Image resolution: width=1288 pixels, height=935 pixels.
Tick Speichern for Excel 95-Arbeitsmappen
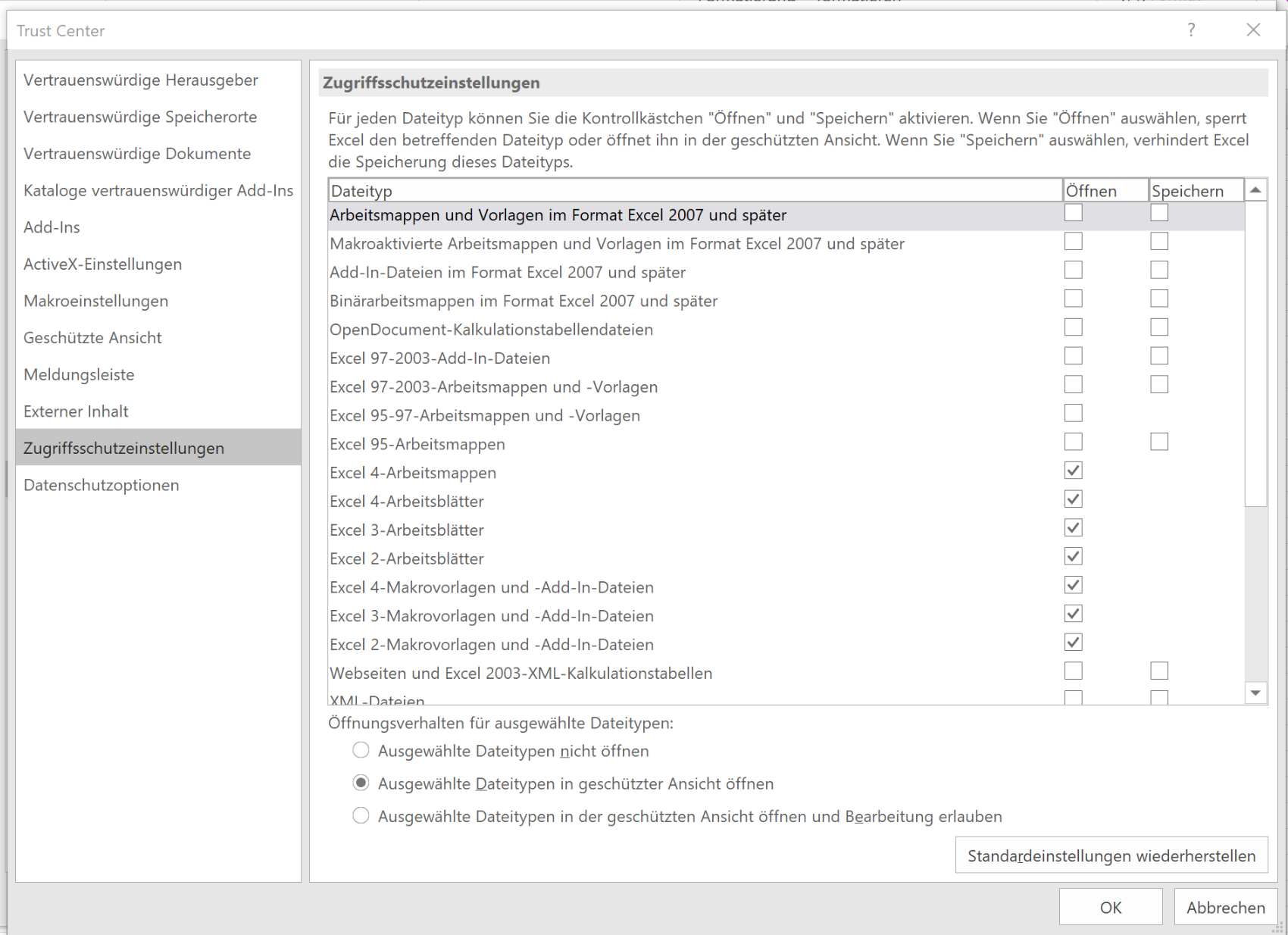[x=1159, y=442]
